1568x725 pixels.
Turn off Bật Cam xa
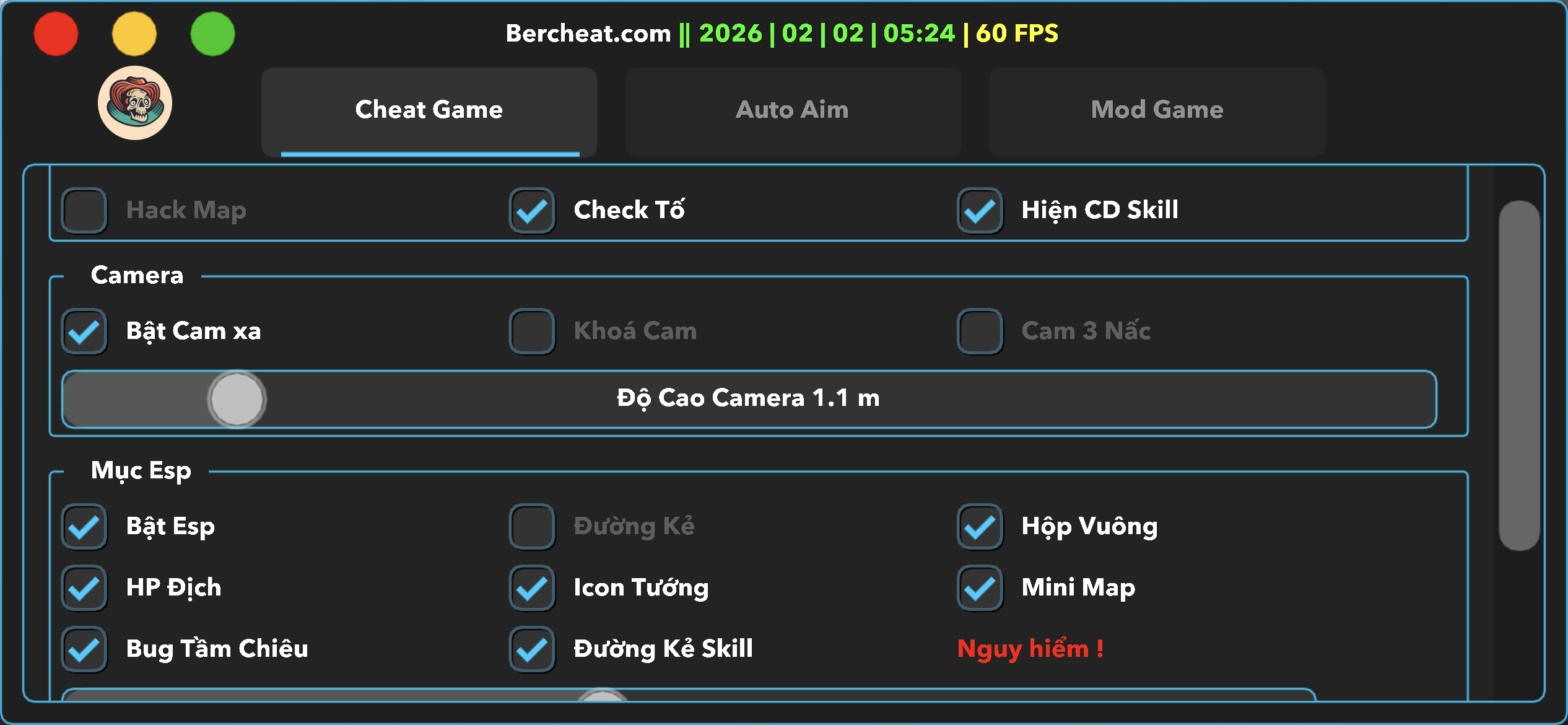[x=84, y=332]
